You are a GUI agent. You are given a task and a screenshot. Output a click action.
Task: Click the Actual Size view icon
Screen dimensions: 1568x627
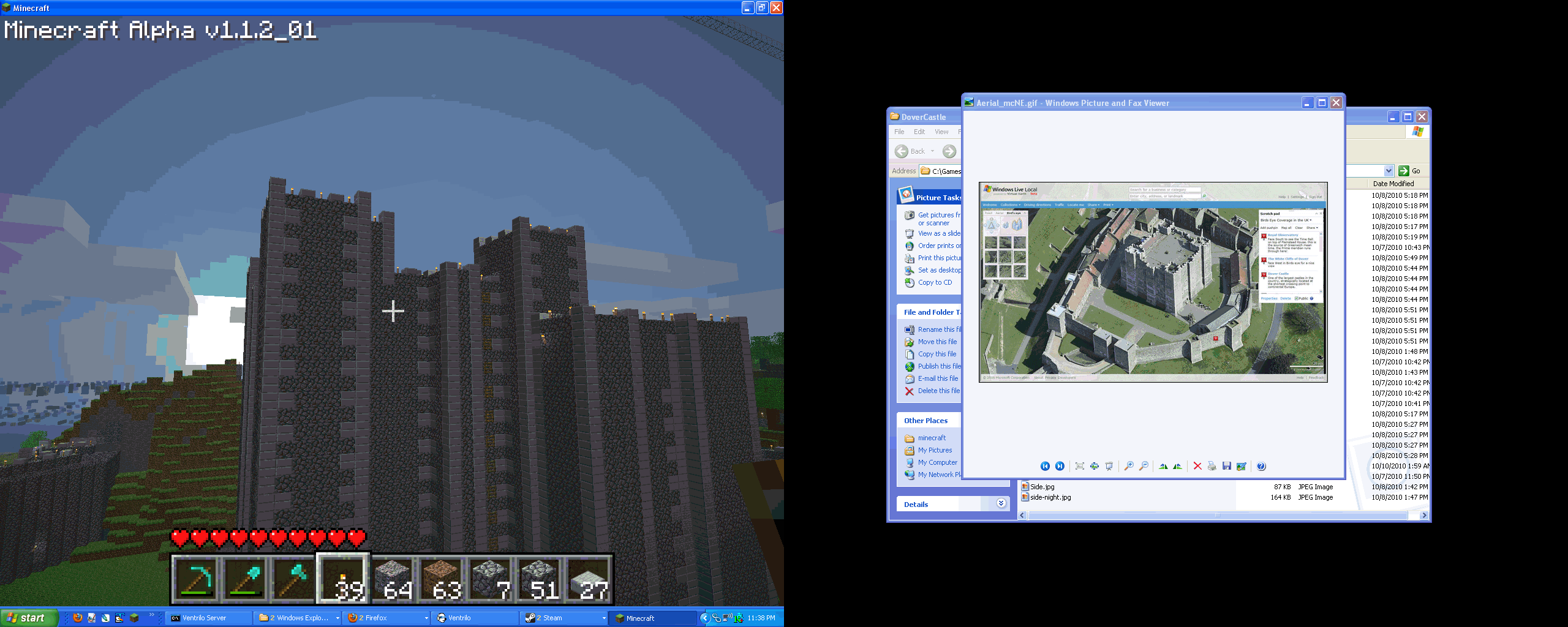coord(1095,466)
